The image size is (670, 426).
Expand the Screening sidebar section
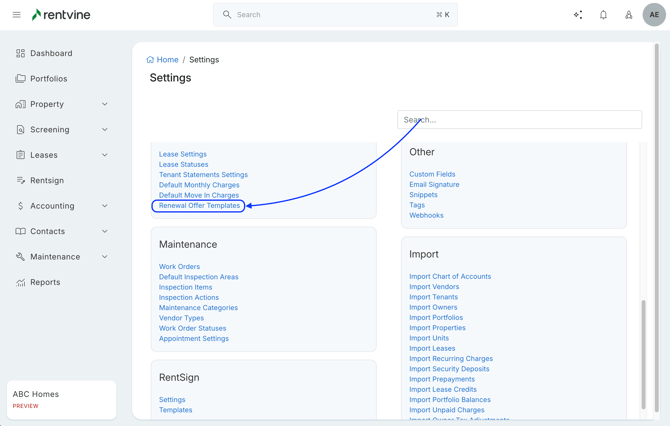(104, 130)
